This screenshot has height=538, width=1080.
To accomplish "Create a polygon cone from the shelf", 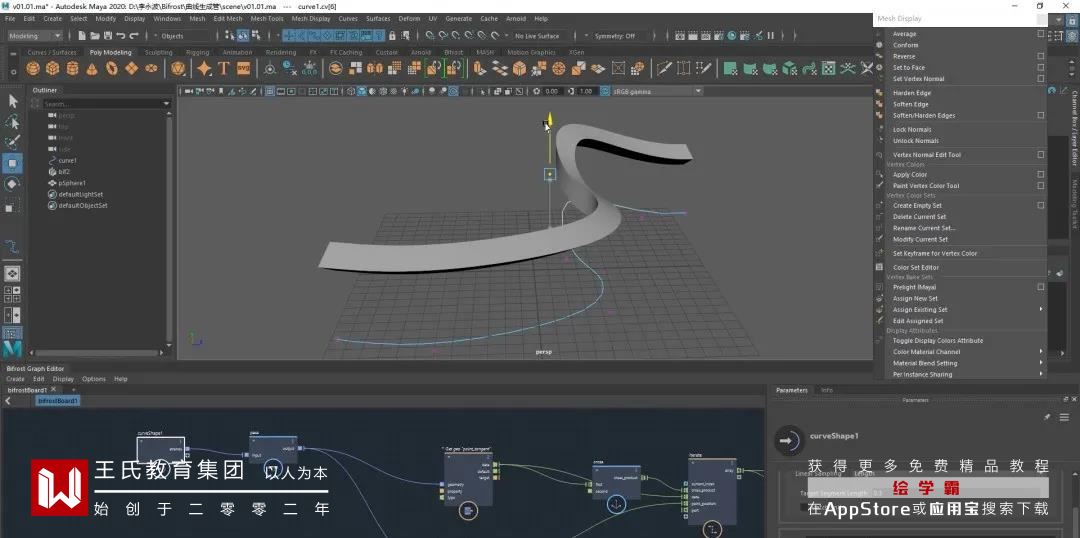I will [92, 68].
